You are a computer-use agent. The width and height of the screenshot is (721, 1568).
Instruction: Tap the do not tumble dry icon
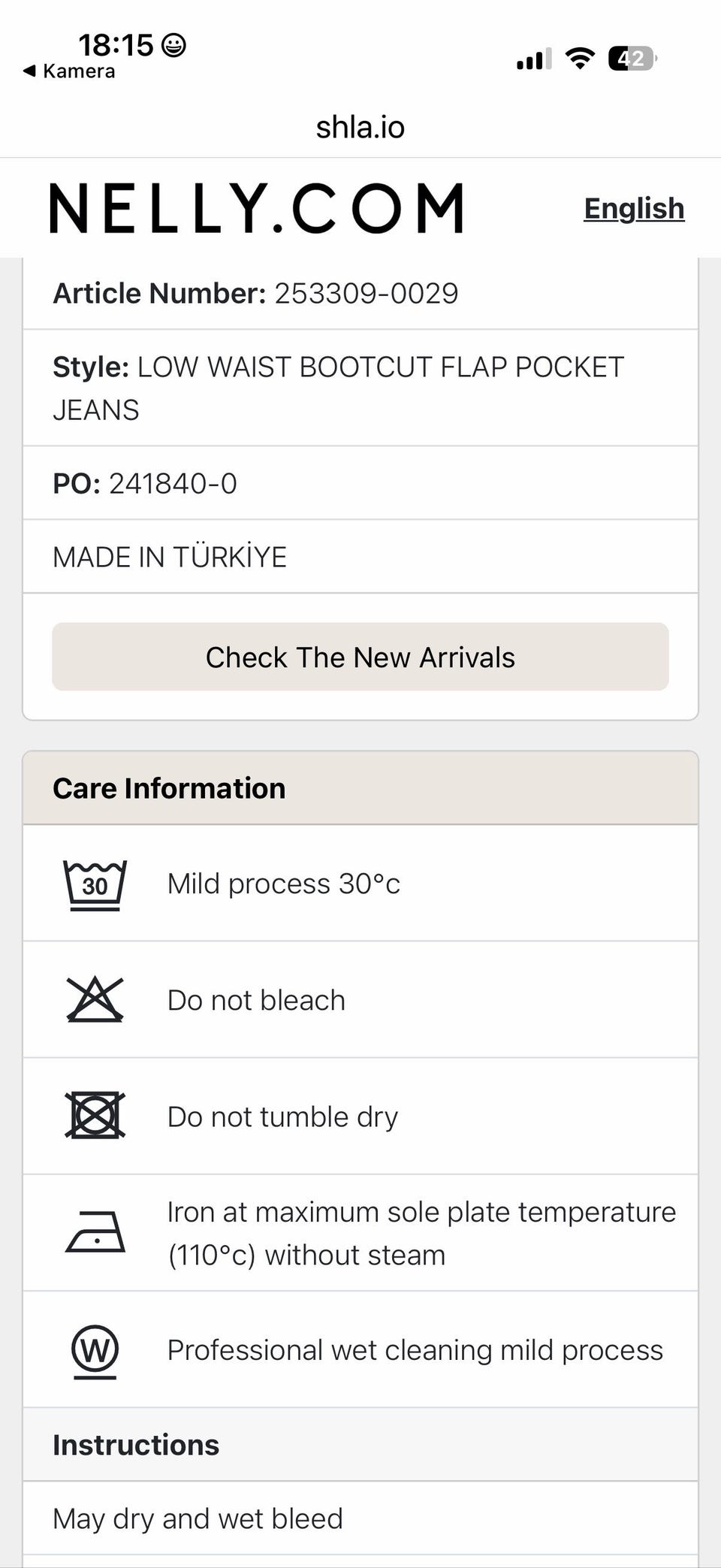coord(95,1116)
